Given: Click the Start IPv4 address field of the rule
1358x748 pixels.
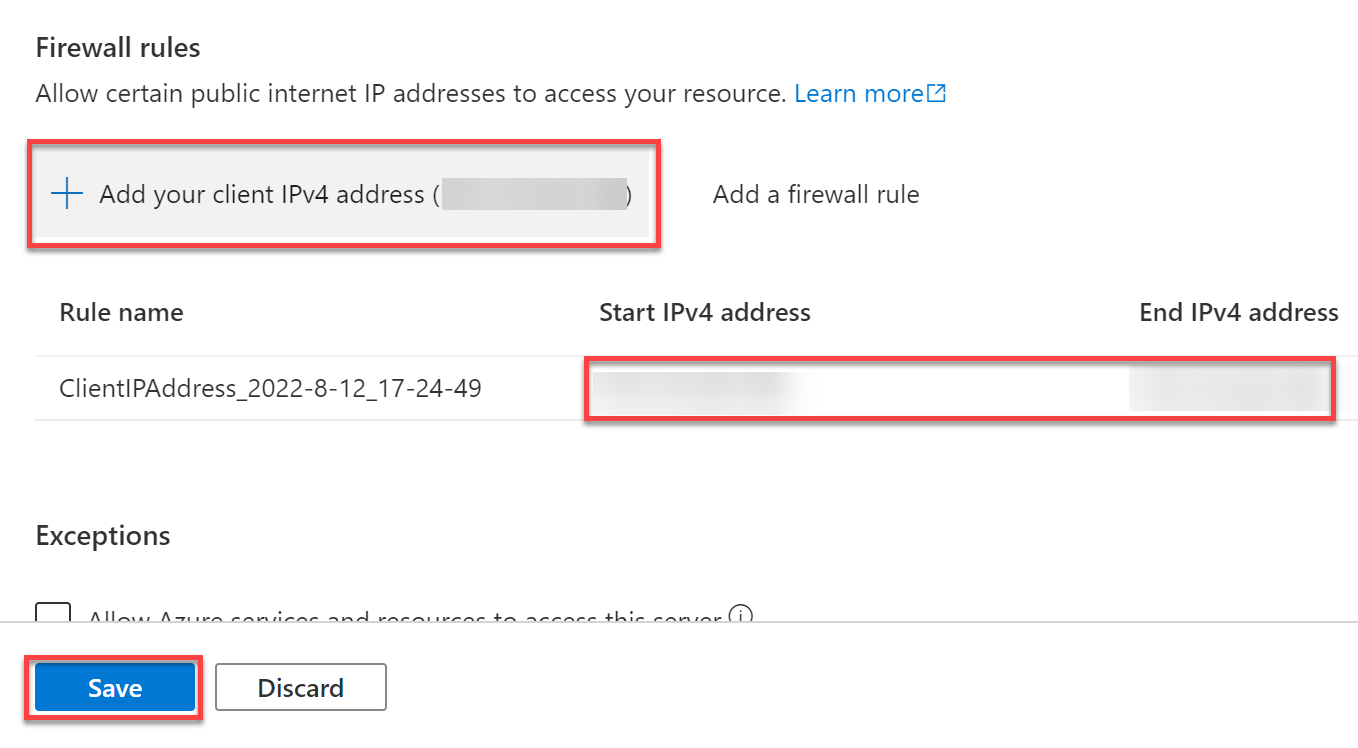Looking at the screenshot, I should (x=700, y=388).
